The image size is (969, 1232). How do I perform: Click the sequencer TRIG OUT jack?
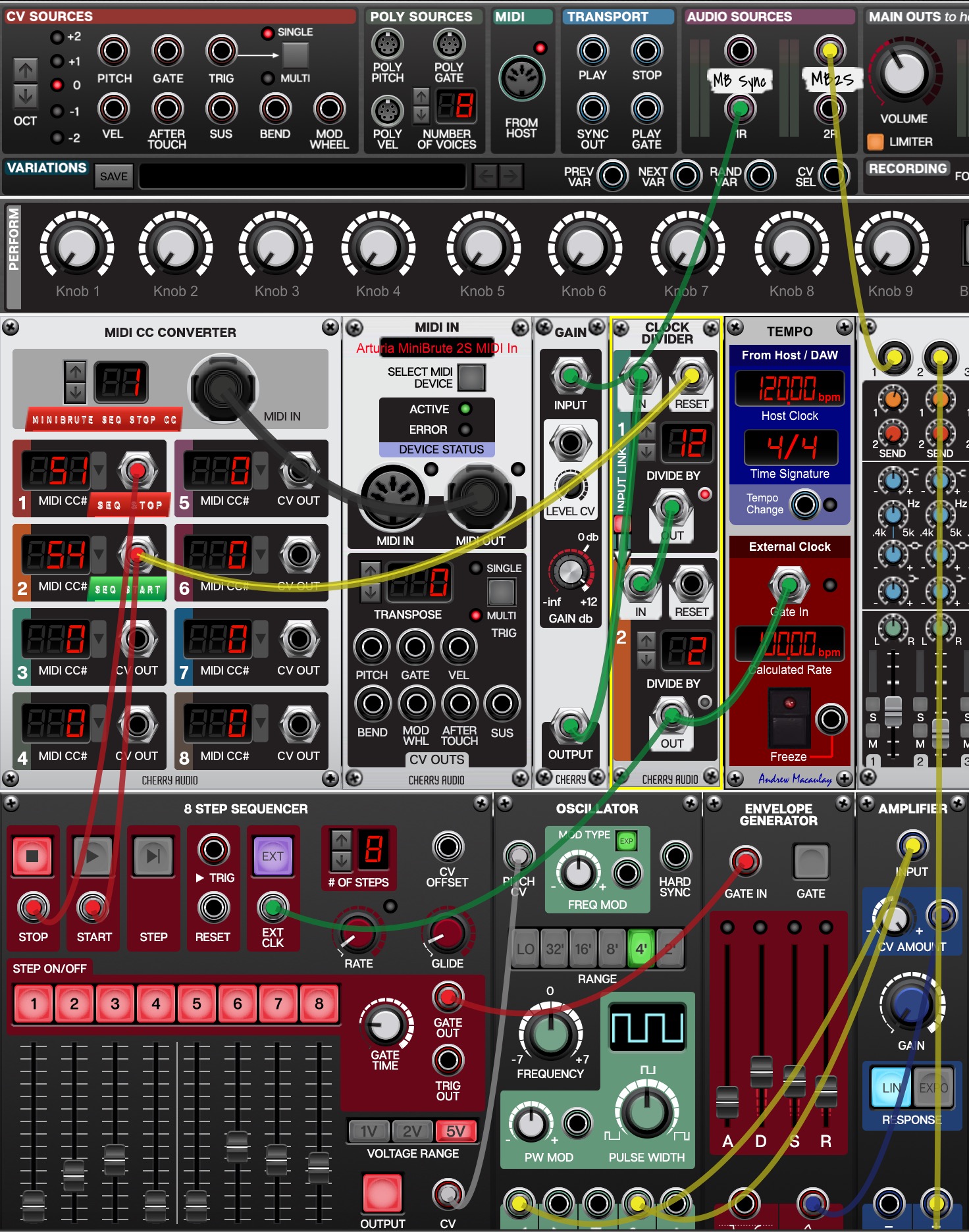(x=448, y=1060)
